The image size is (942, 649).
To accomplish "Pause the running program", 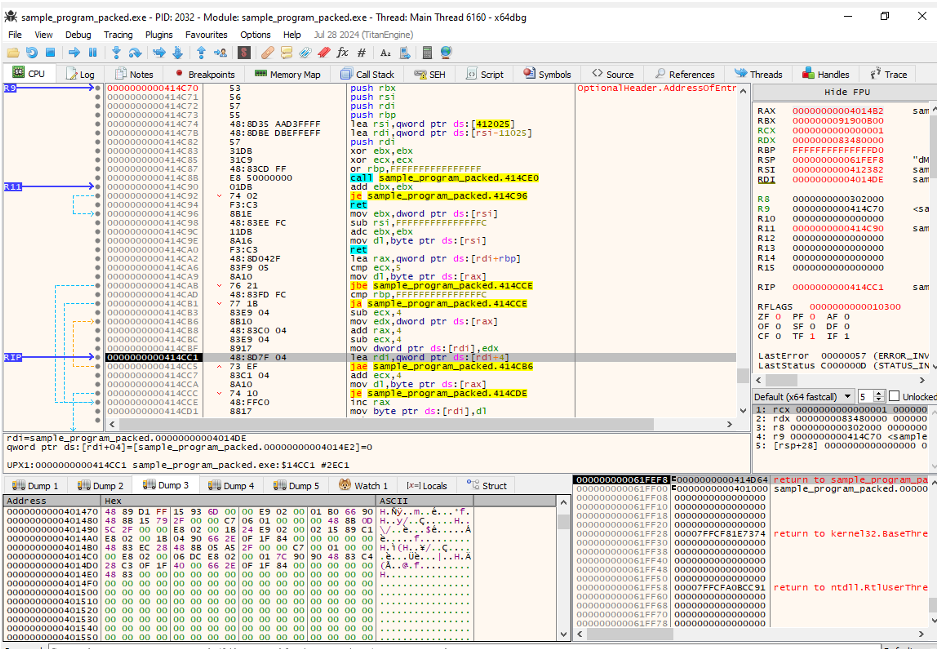I will point(91,51).
